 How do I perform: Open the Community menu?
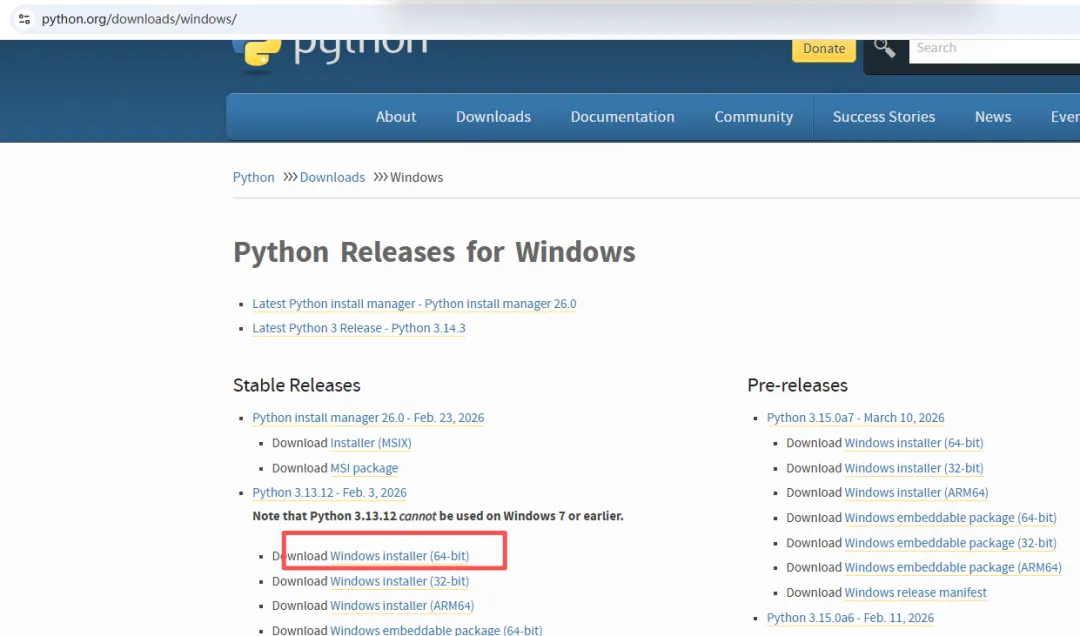(753, 117)
